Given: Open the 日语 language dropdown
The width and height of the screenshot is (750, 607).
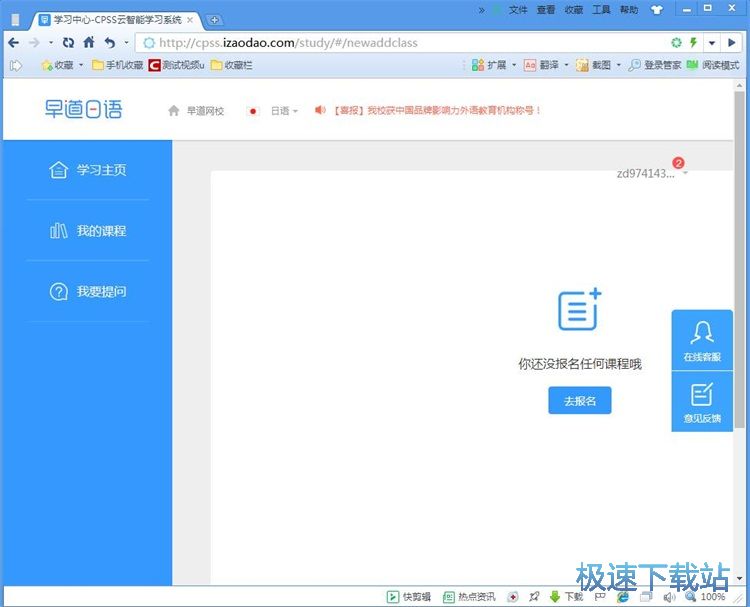Looking at the screenshot, I should point(284,111).
